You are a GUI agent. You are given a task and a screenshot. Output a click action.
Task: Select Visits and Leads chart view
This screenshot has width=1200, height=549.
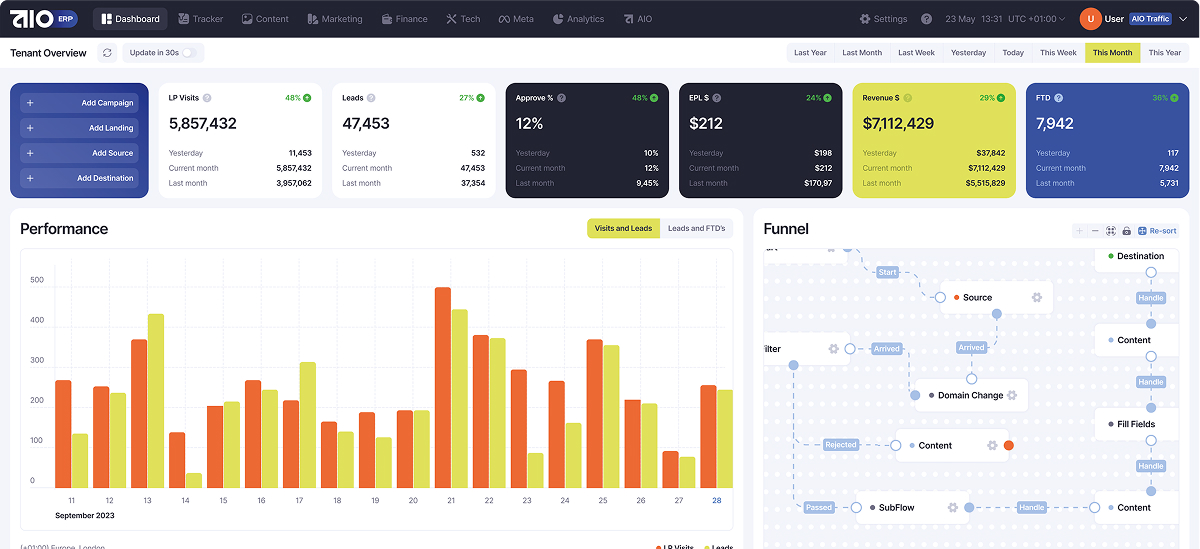pyautogui.click(x=623, y=229)
